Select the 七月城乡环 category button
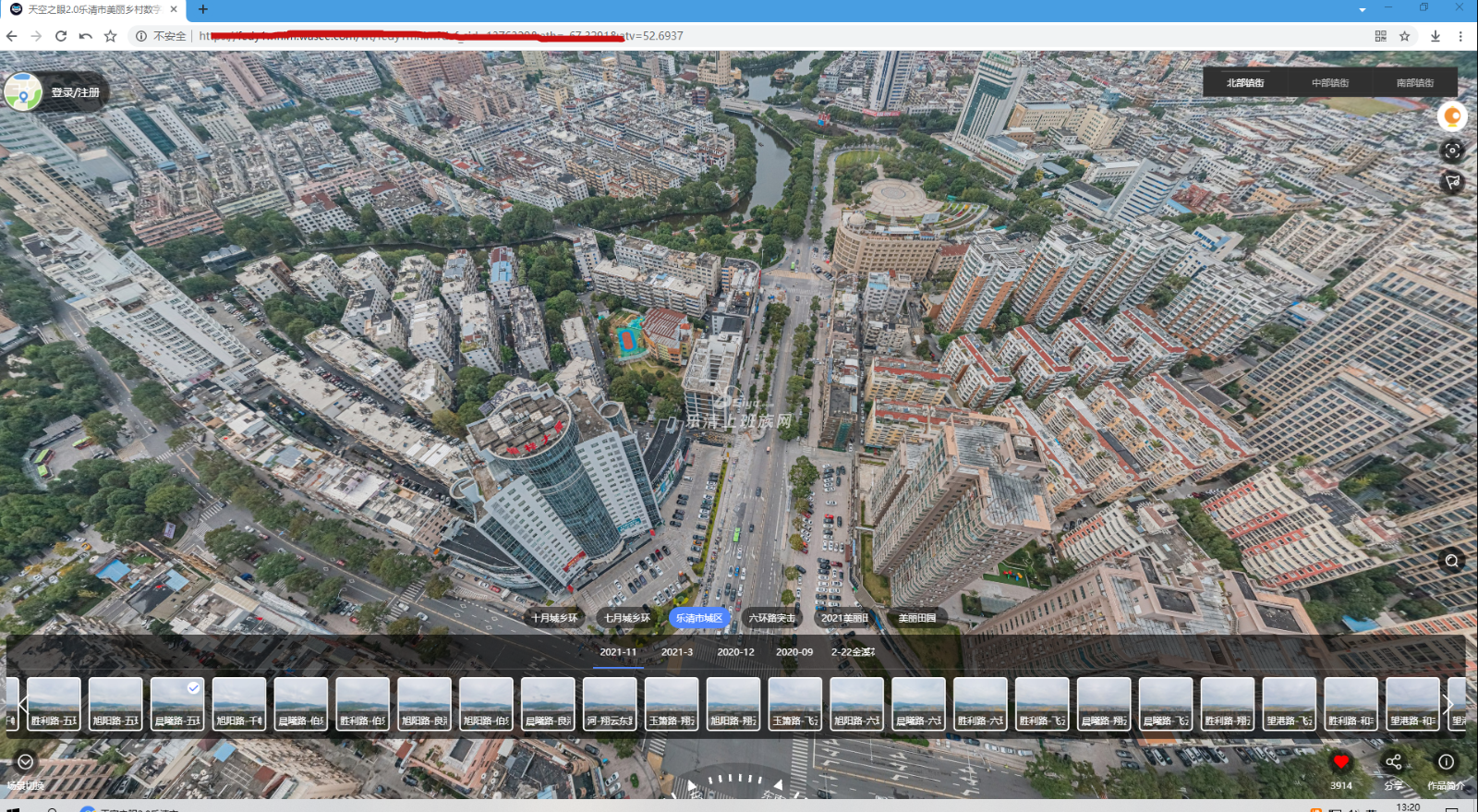Image resolution: width=1478 pixels, height=812 pixels. click(626, 618)
